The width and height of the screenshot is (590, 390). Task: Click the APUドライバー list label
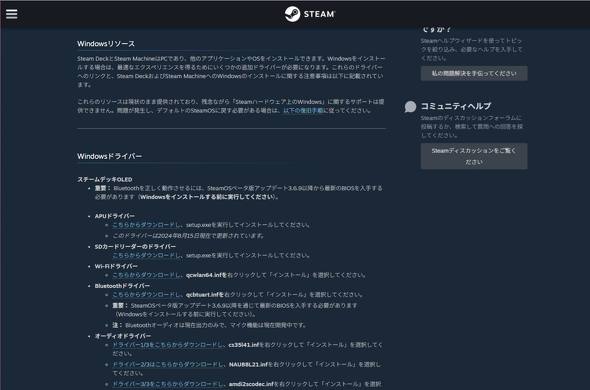pos(115,216)
